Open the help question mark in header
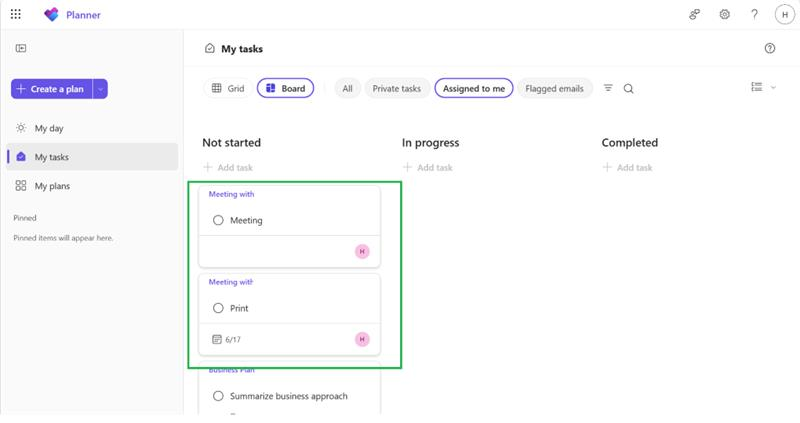 point(754,15)
